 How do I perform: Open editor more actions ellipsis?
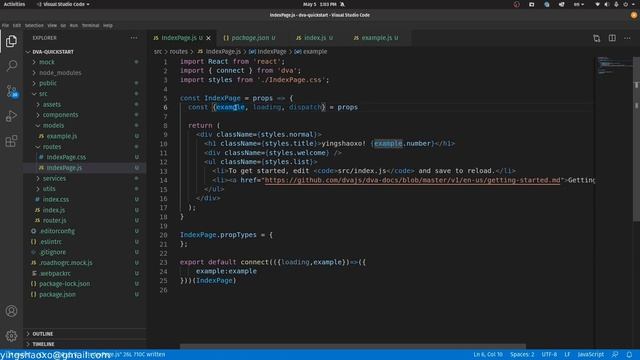click(627, 38)
